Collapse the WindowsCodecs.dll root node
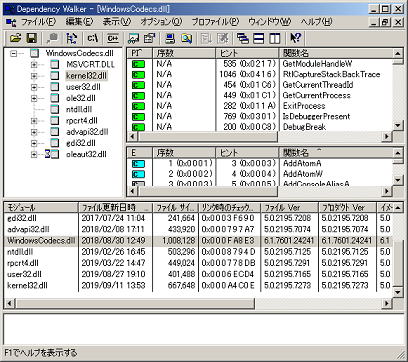 [x=13, y=53]
